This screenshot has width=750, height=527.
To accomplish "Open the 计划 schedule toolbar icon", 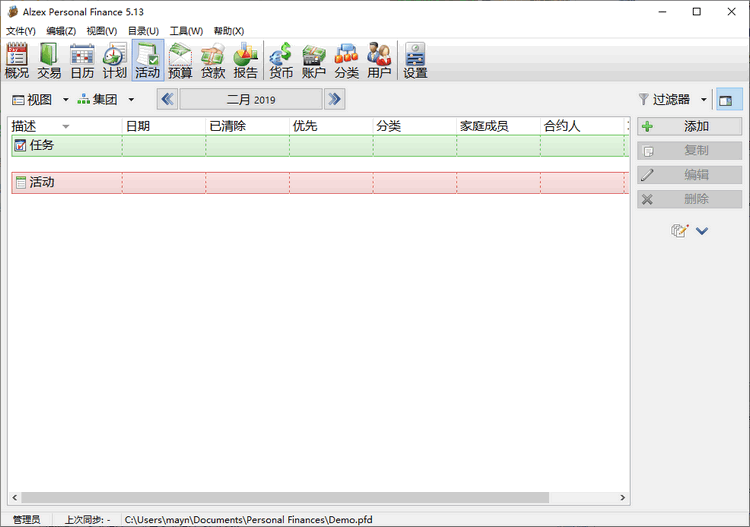I will 115,60.
